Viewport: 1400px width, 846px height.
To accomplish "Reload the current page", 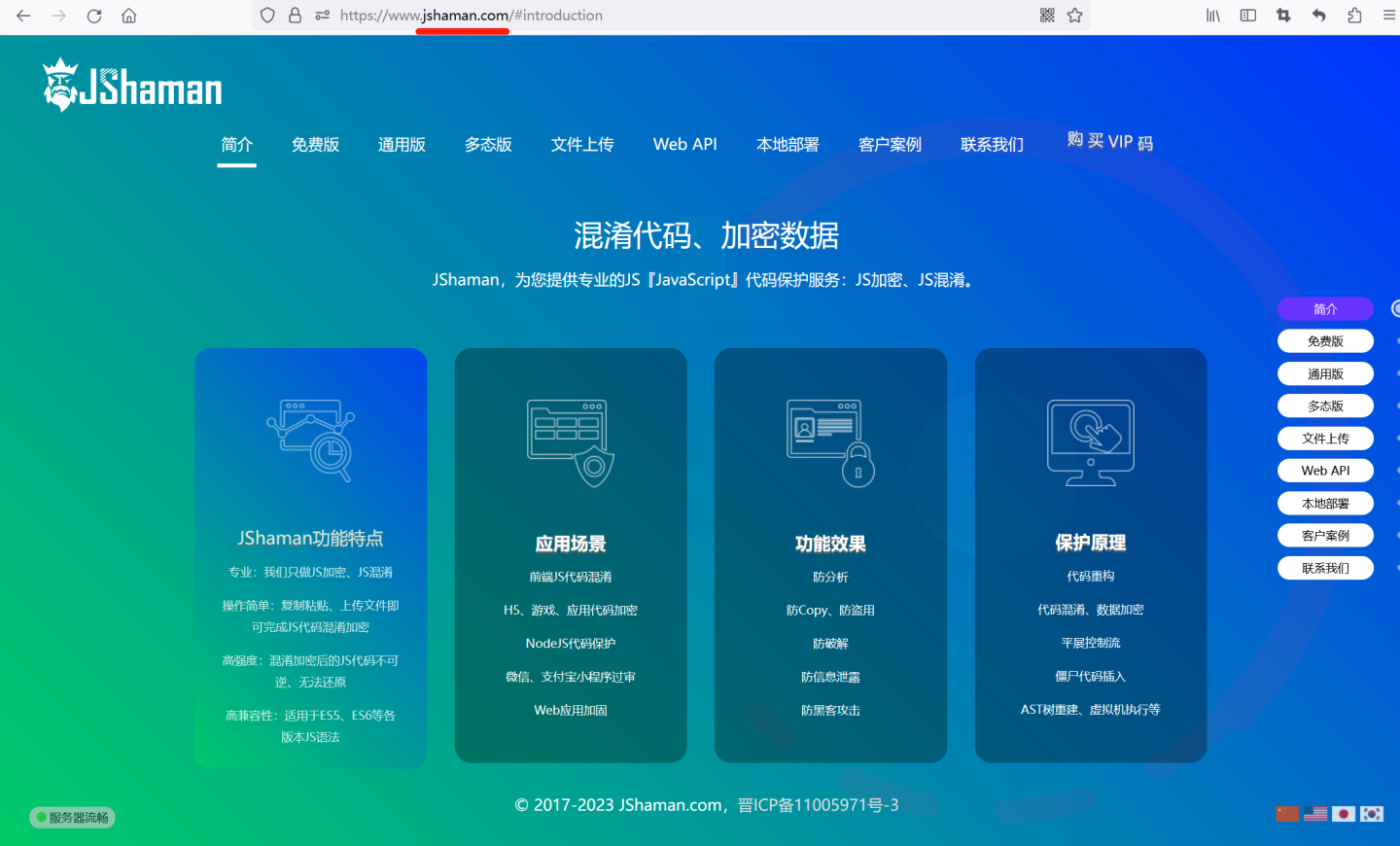I will point(94,16).
